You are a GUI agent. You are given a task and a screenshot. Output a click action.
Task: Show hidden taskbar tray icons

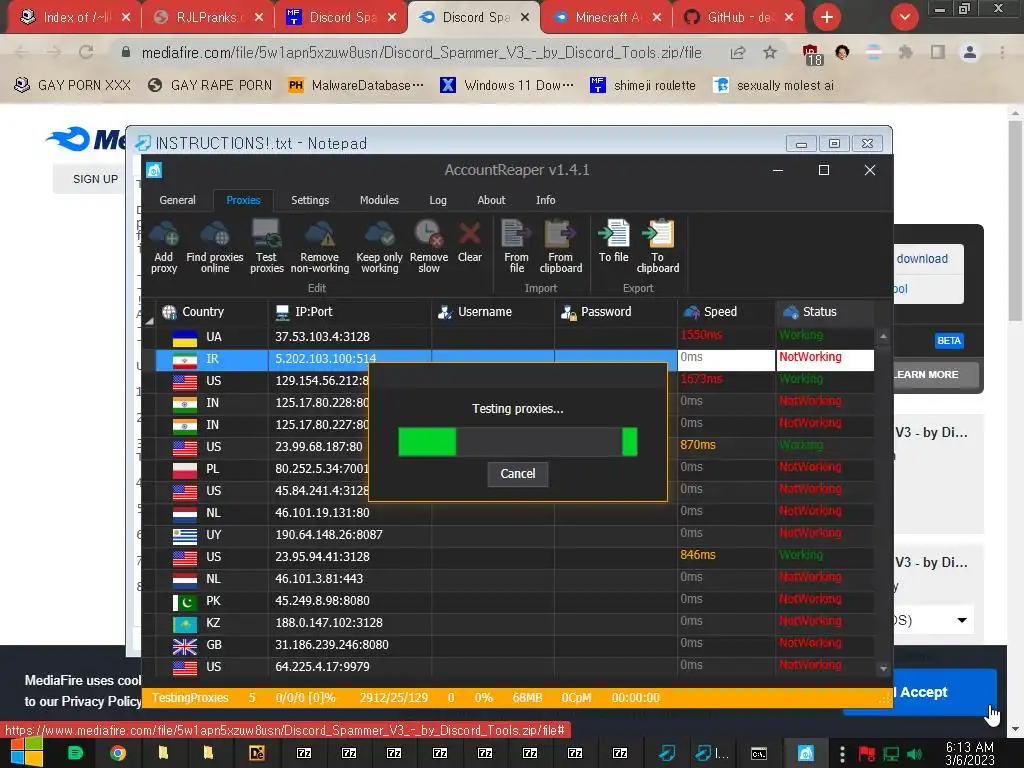click(x=842, y=754)
